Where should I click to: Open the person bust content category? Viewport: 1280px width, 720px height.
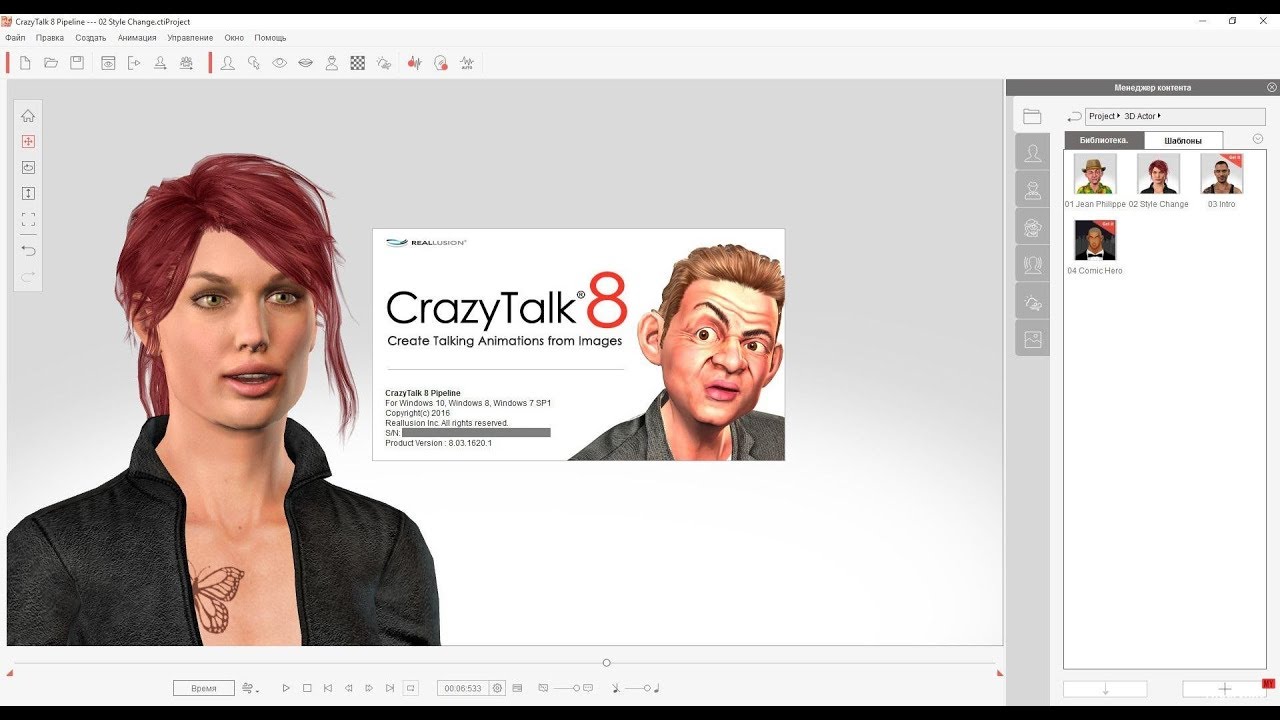tap(1032, 190)
